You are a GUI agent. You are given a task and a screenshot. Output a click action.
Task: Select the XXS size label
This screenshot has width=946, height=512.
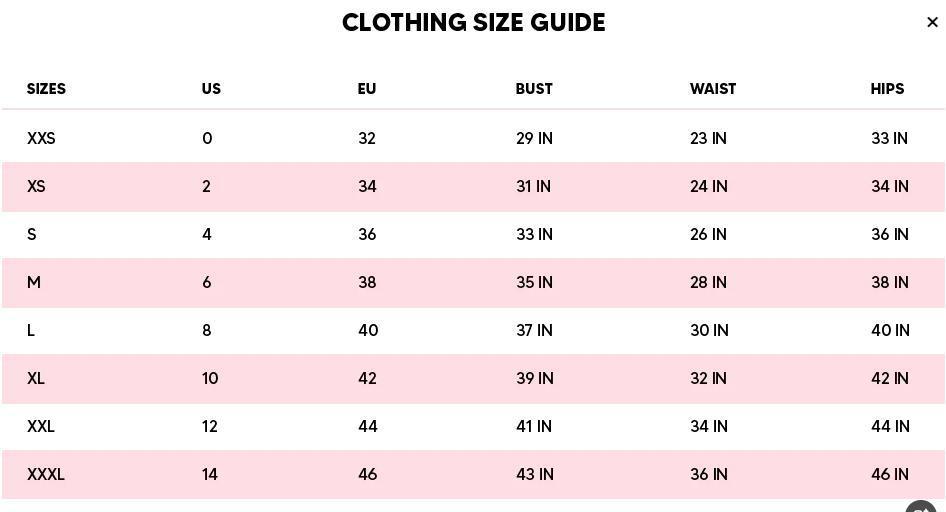[x=41, y=138]
